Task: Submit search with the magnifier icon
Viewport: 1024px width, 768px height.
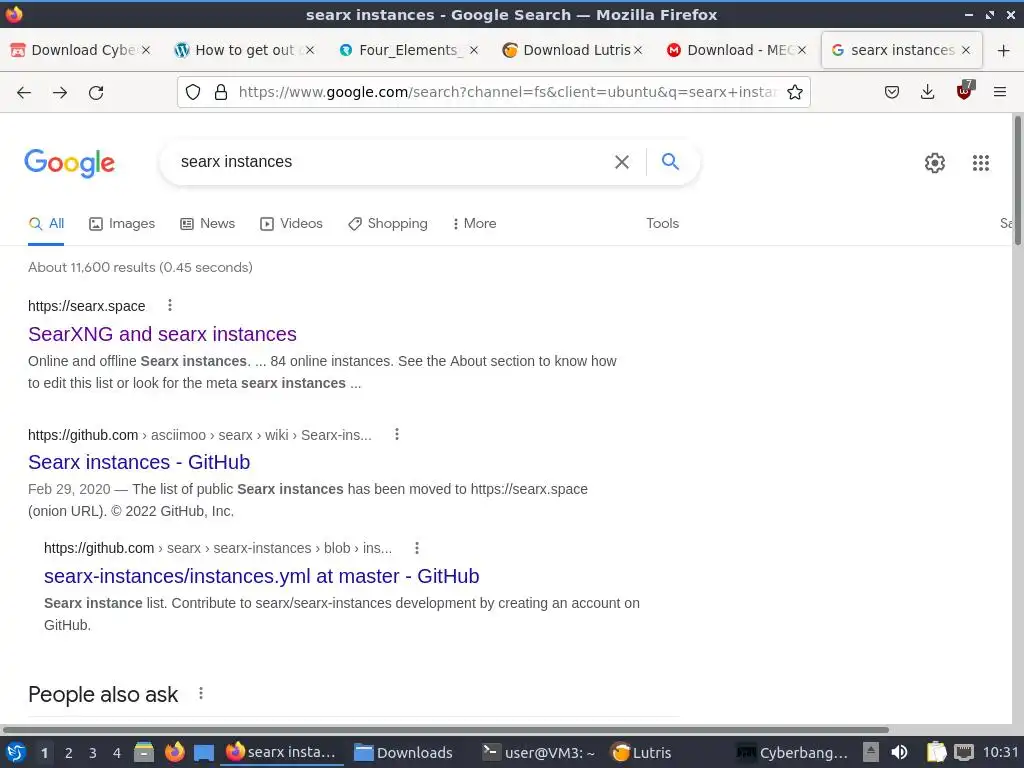Action: (x=670, y=161)
